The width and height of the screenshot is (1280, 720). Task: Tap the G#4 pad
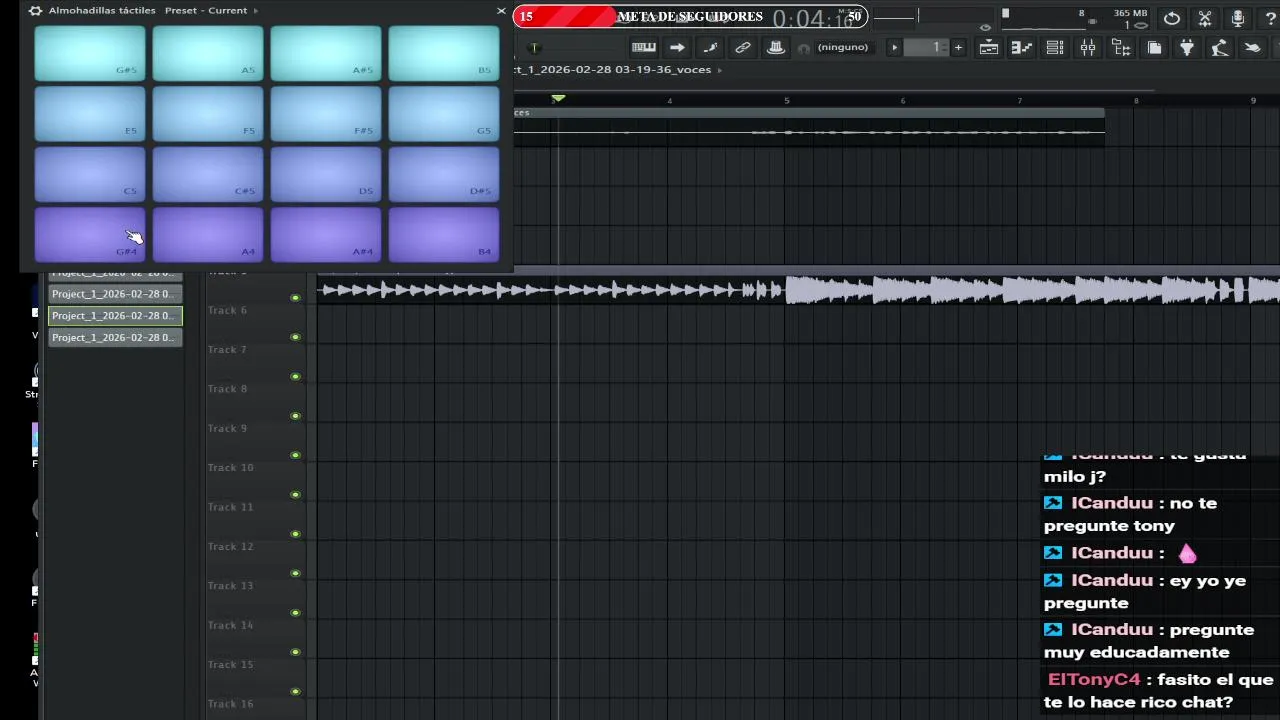tap(90, 234)
